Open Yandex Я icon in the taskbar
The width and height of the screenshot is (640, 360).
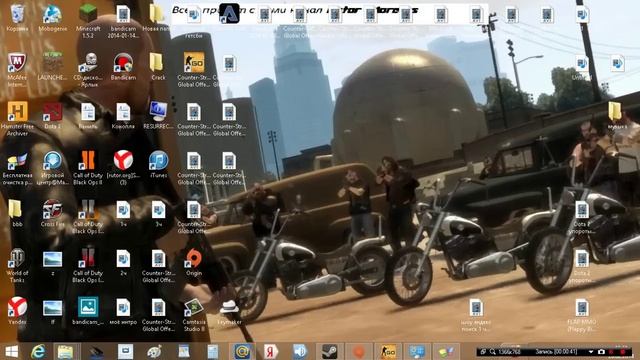(x=270, y=351)
